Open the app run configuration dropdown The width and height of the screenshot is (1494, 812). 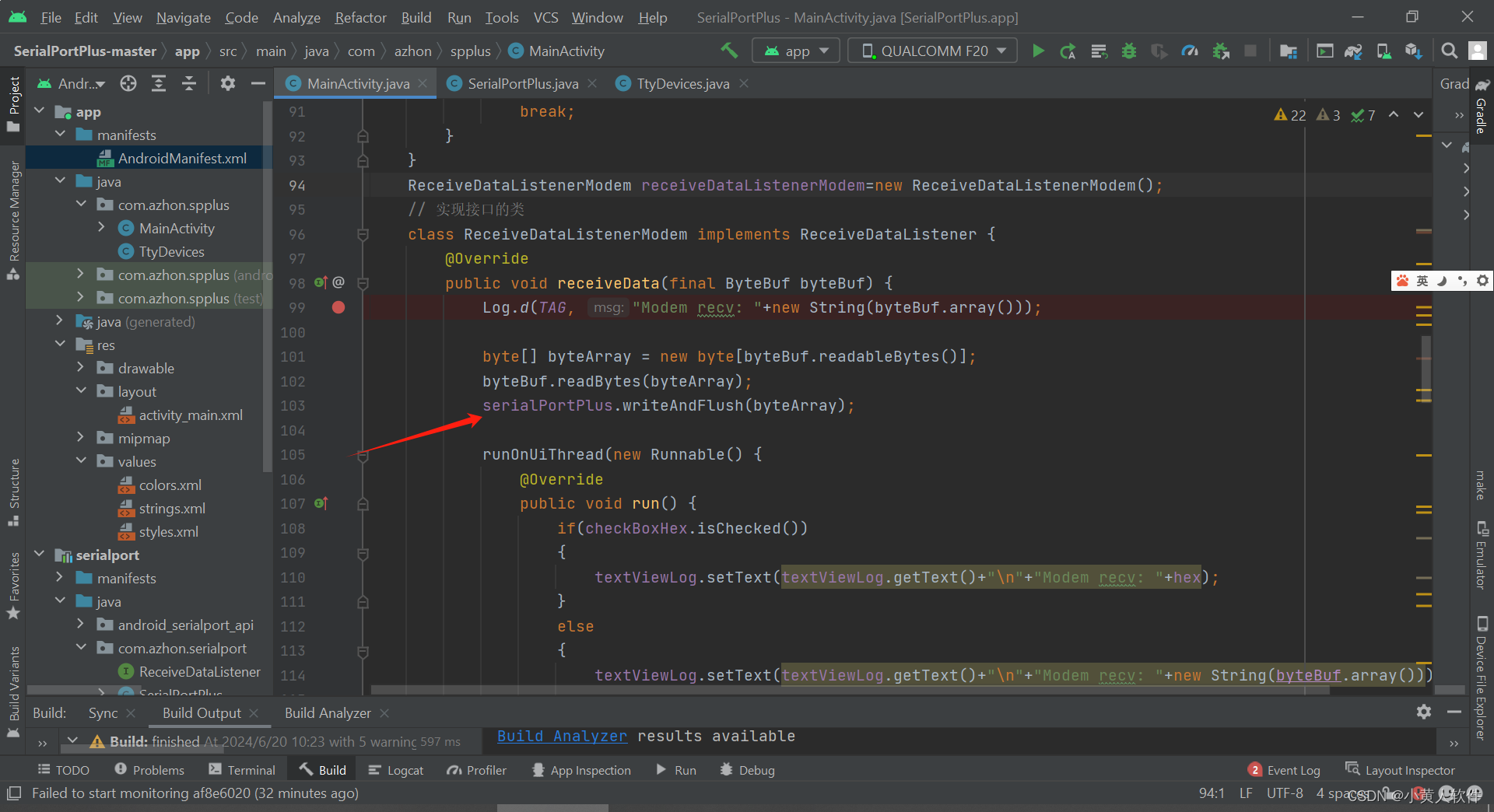(795, 50)
